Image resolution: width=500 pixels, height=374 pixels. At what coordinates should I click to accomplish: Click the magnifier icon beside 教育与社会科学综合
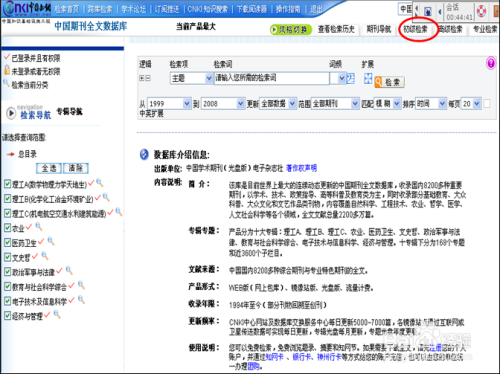coord(81,285)
